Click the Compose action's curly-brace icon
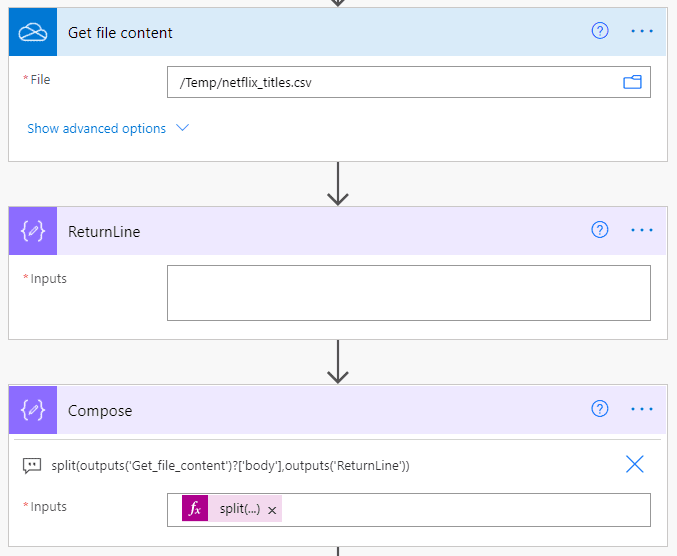 click(x=33, y=410)
